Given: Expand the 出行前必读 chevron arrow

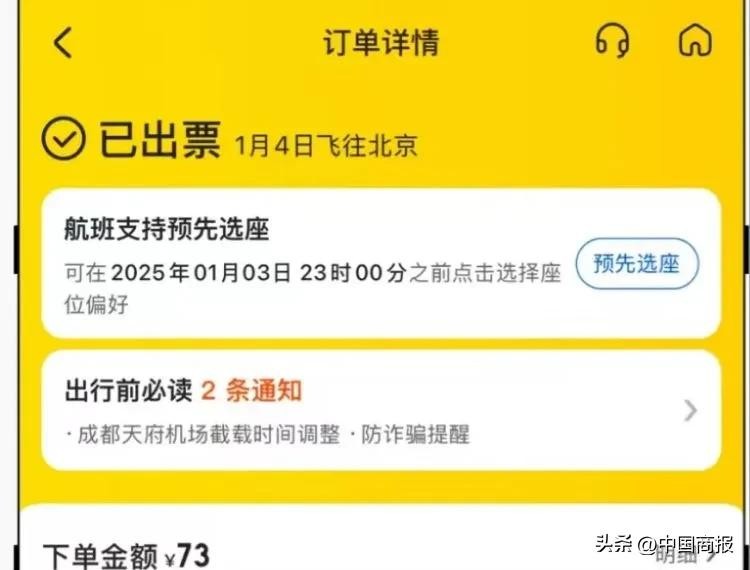Looking at the screenshot, I should pyautogui.click(x=690, y=410).
